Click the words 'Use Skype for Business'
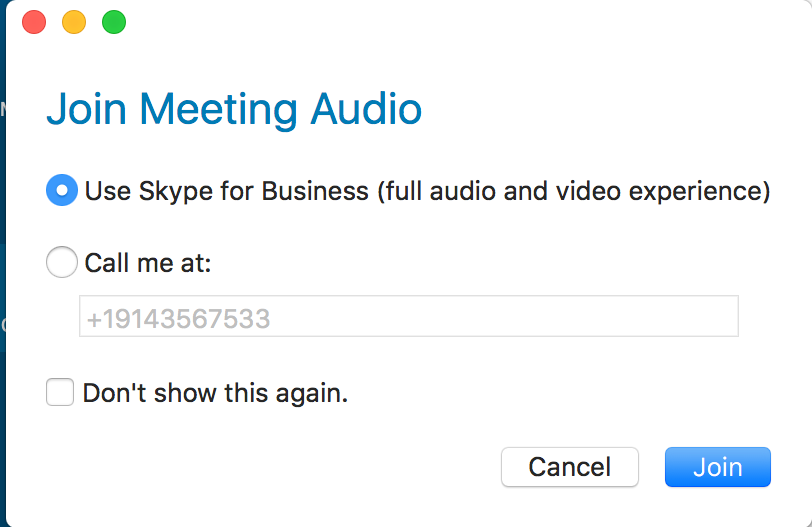812x527 pixels. pyautogui.click(x=226, y=190)
